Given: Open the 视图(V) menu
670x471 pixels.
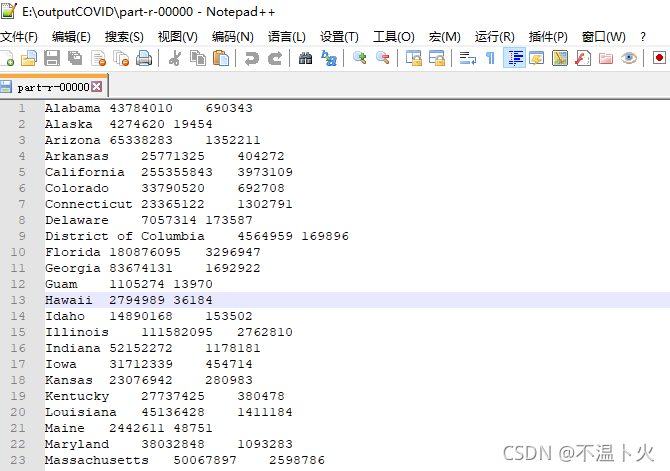Looking at the screenshot, I should click(178, 37).
